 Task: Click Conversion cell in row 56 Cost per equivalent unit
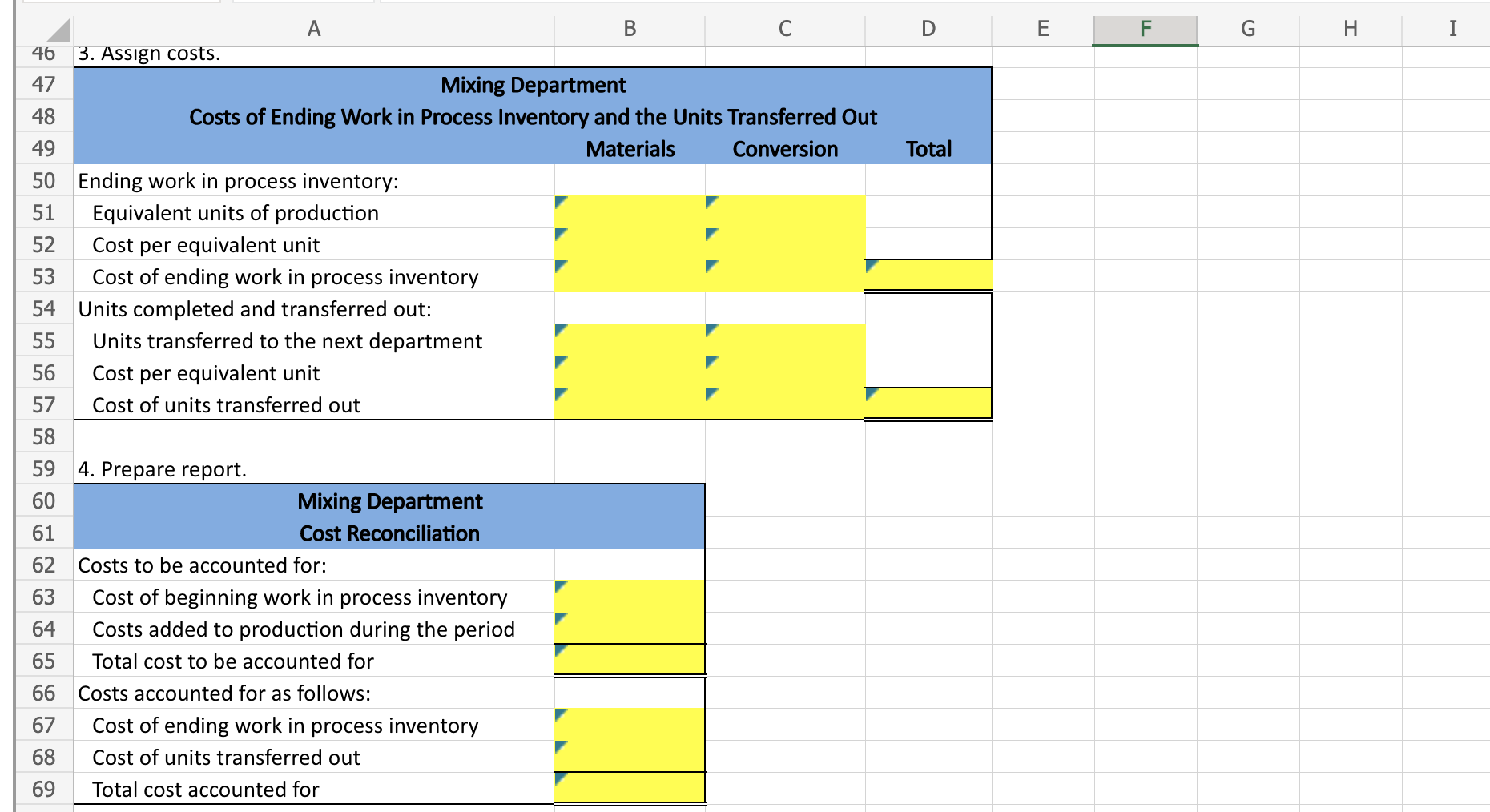pyautogui.click(x=785, y=372)
